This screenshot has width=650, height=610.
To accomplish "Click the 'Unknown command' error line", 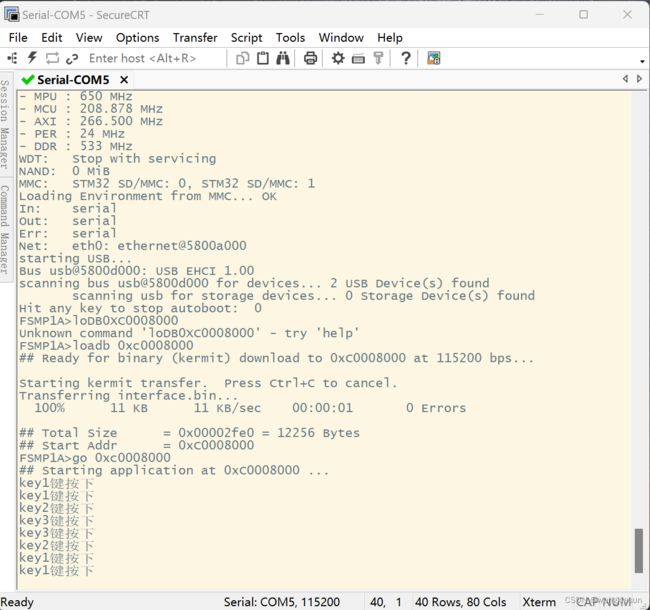I will [x=189, y=333].
